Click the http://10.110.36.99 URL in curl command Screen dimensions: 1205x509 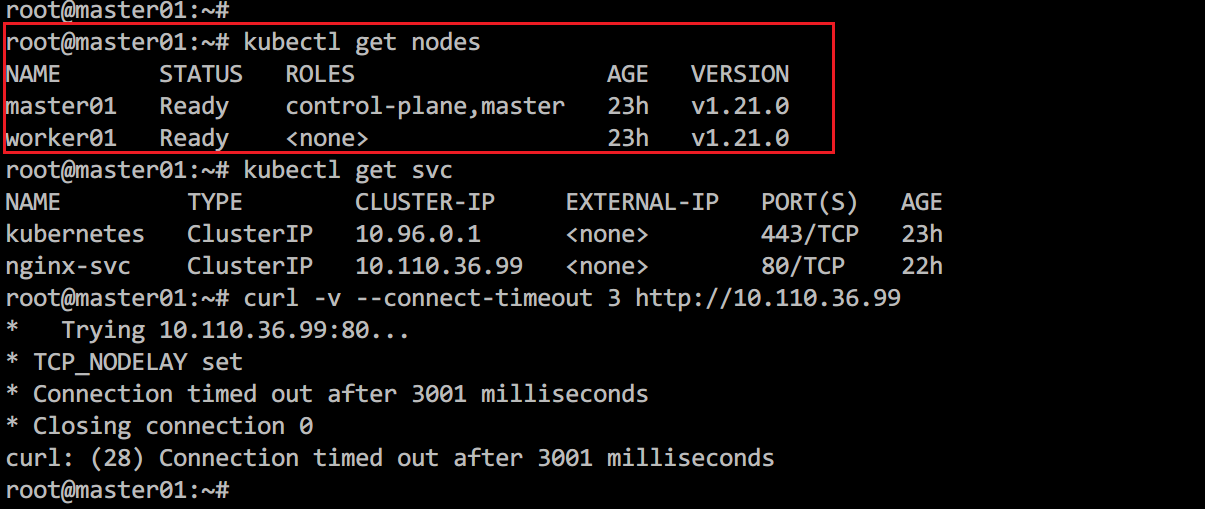point(768,298)
